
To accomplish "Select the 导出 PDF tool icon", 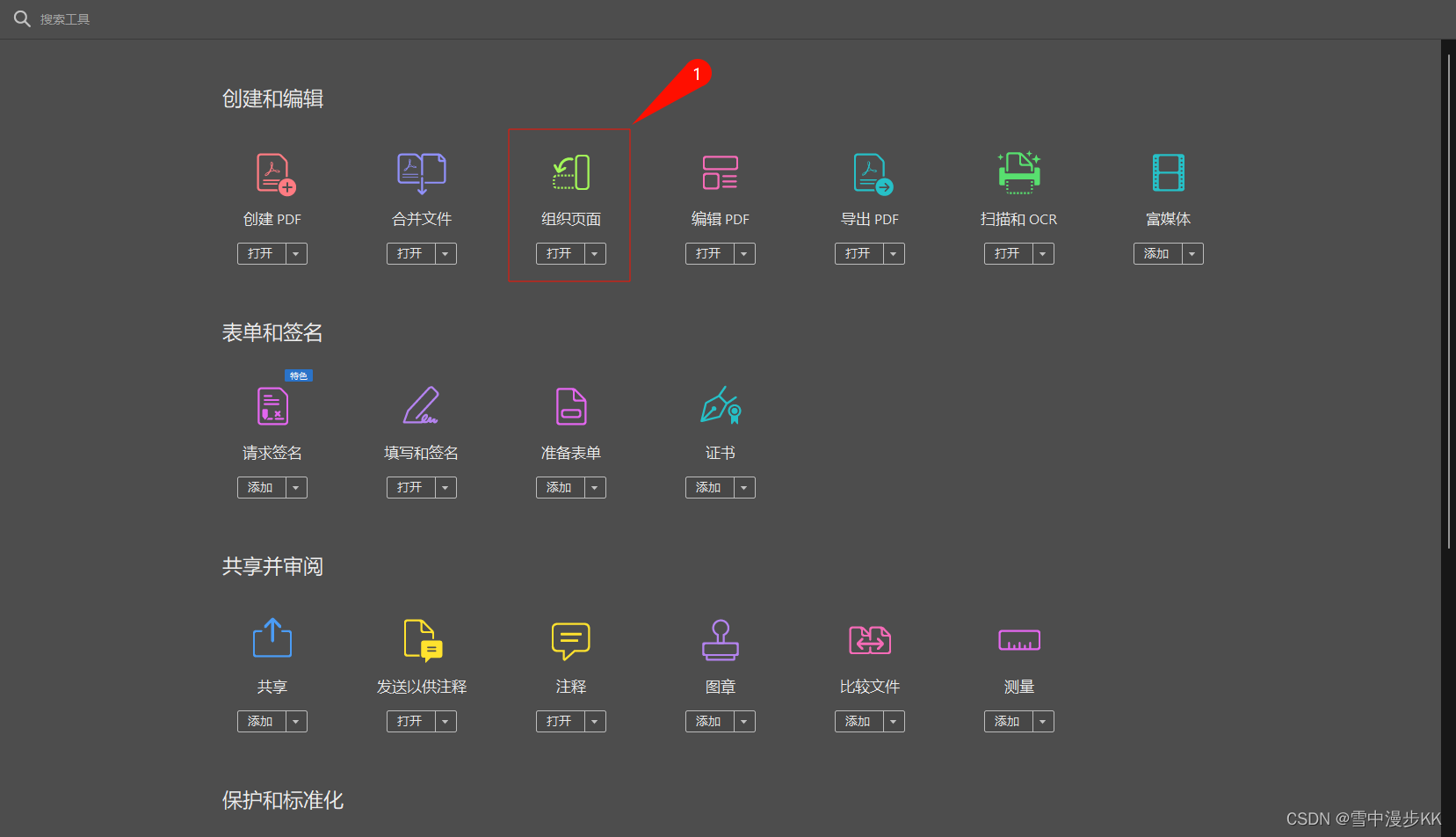I will coord(873,173).
